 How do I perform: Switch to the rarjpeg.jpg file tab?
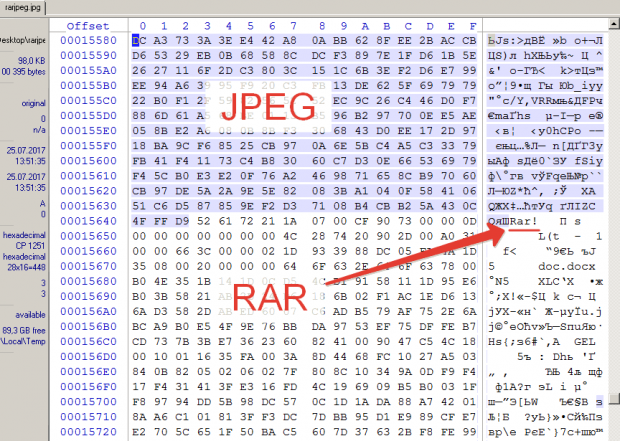pos(23,8)
